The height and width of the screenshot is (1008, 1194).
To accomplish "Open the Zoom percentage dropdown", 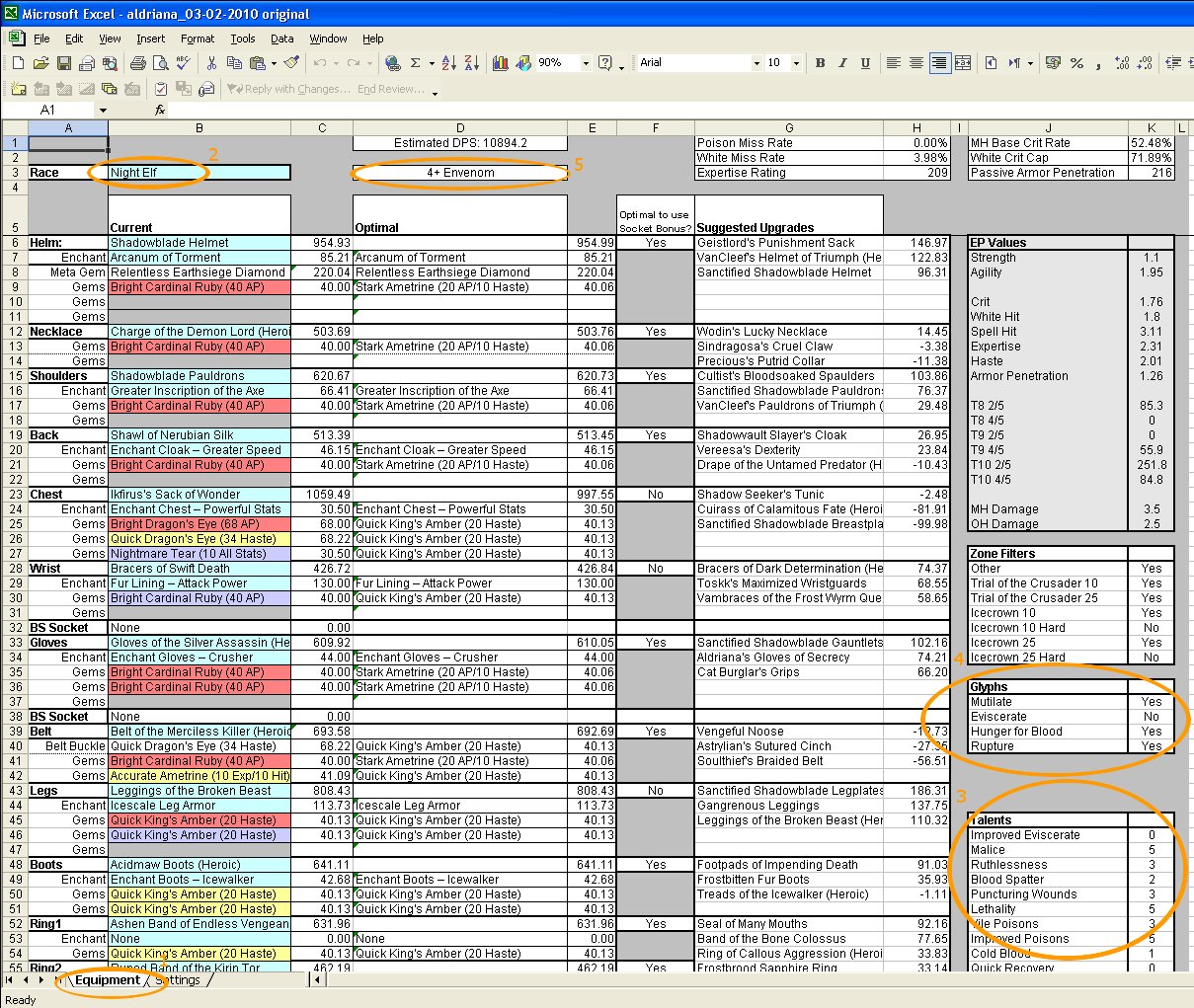I will 586,63.
